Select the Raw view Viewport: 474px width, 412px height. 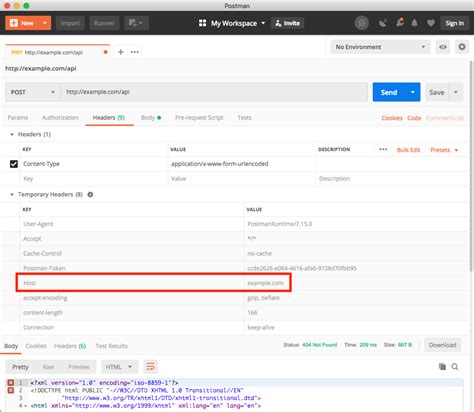click(48, 367)
